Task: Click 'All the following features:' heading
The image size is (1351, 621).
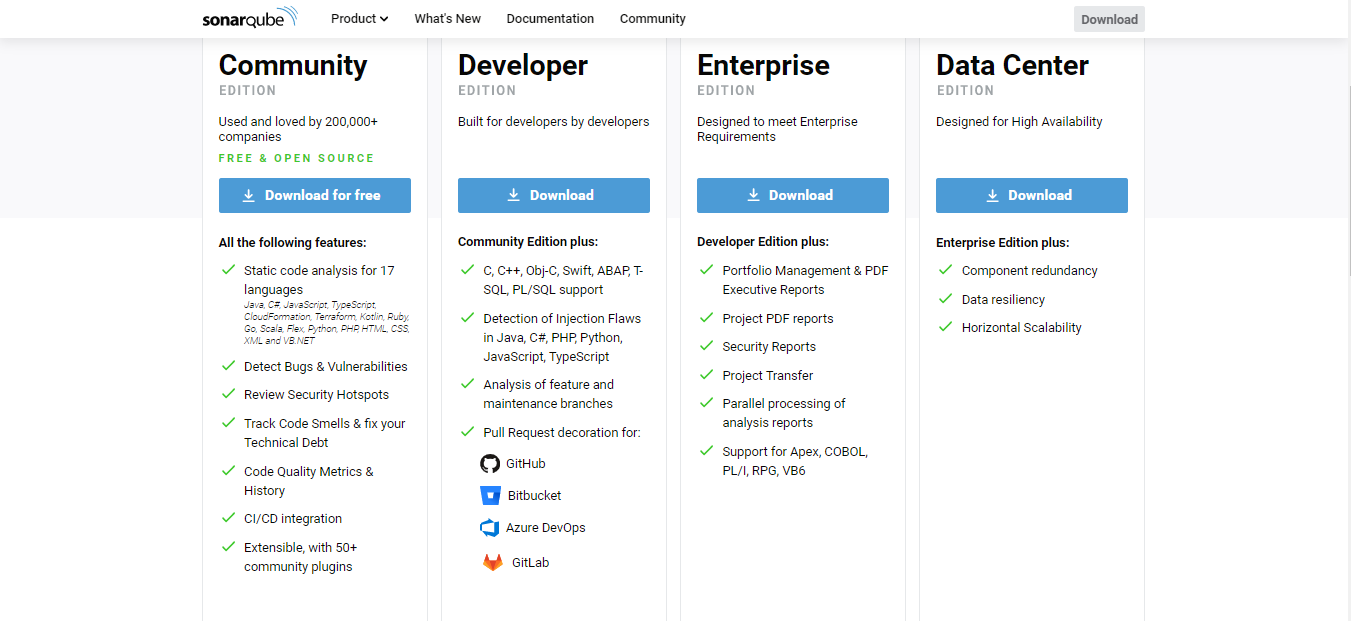Action: [x=293, y=242]
